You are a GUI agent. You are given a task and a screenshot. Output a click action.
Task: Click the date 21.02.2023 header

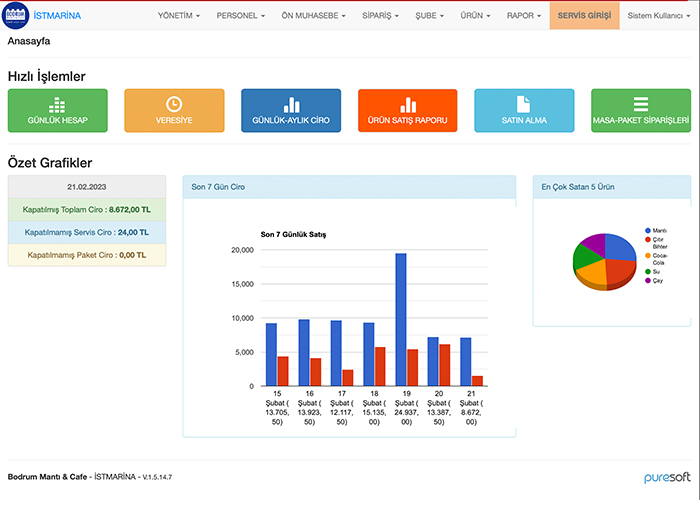[87, 187]
